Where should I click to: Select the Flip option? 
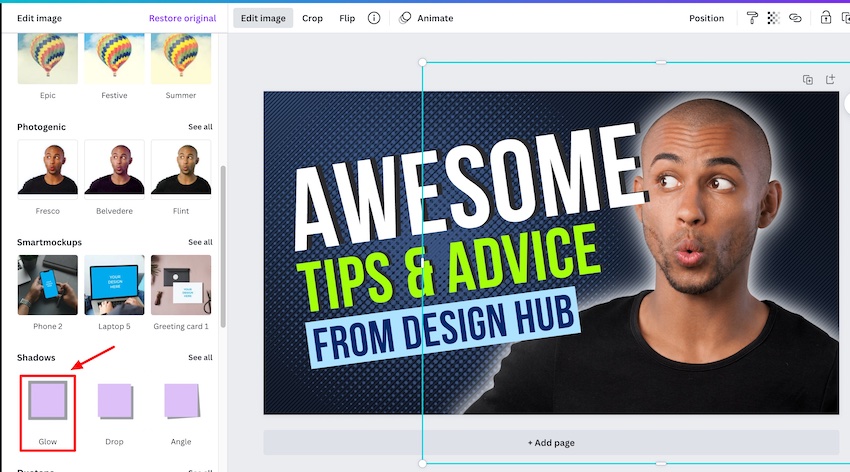(x=347, y=18)
